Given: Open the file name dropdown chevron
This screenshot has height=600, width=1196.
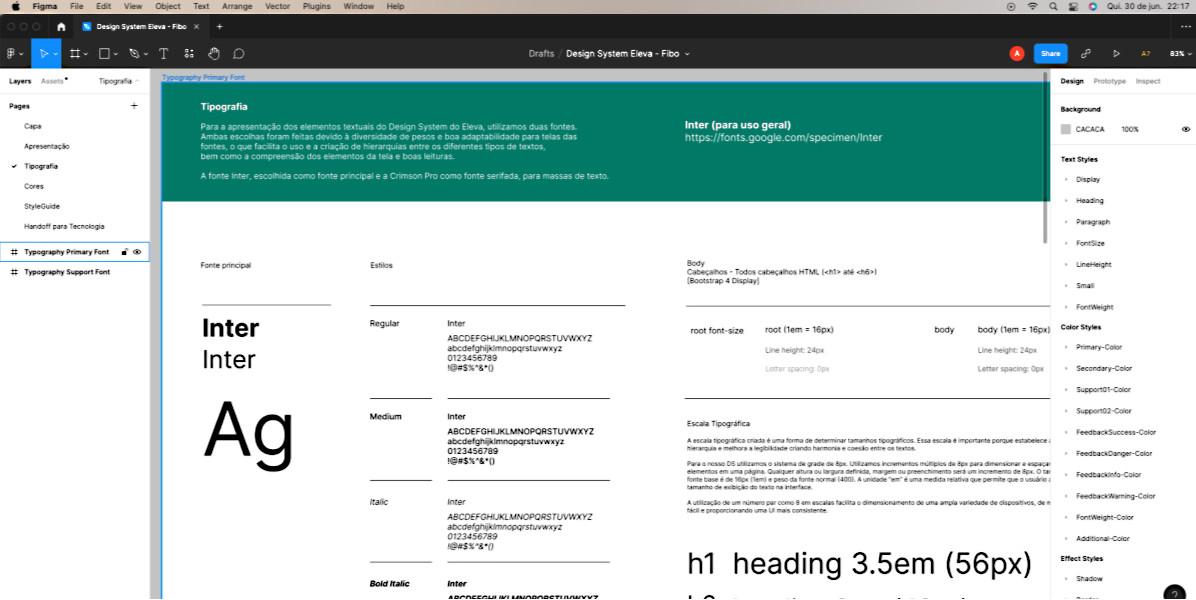Looking at the screenshot, I should tap(687, 54).
